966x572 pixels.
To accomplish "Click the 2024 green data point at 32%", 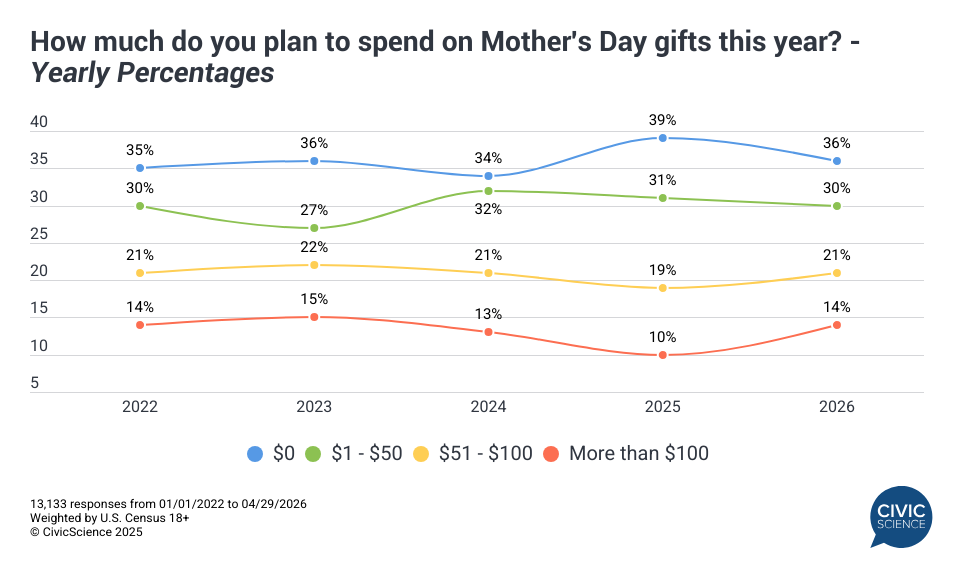I will click(488, 191).
